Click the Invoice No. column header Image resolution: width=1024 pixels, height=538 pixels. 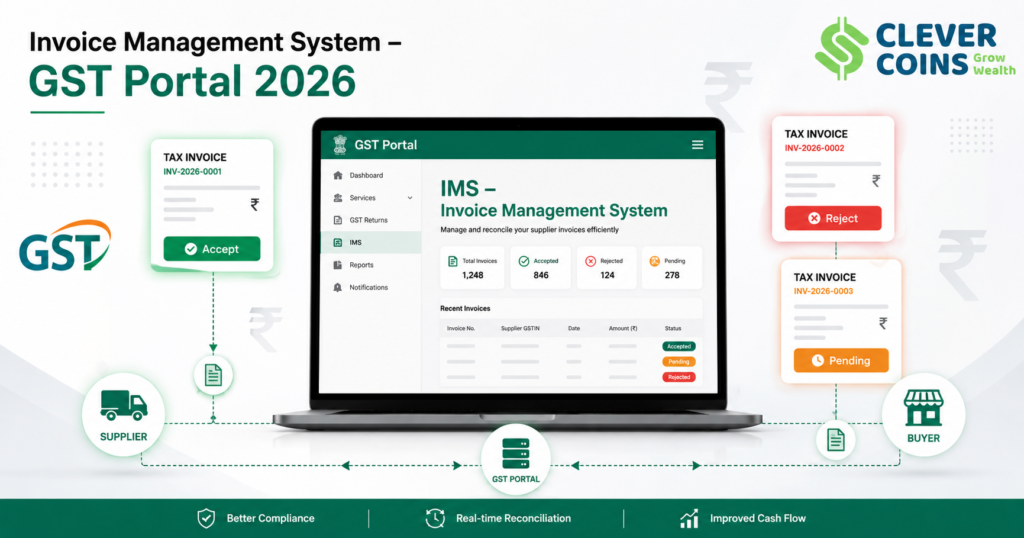pos(461,328)
